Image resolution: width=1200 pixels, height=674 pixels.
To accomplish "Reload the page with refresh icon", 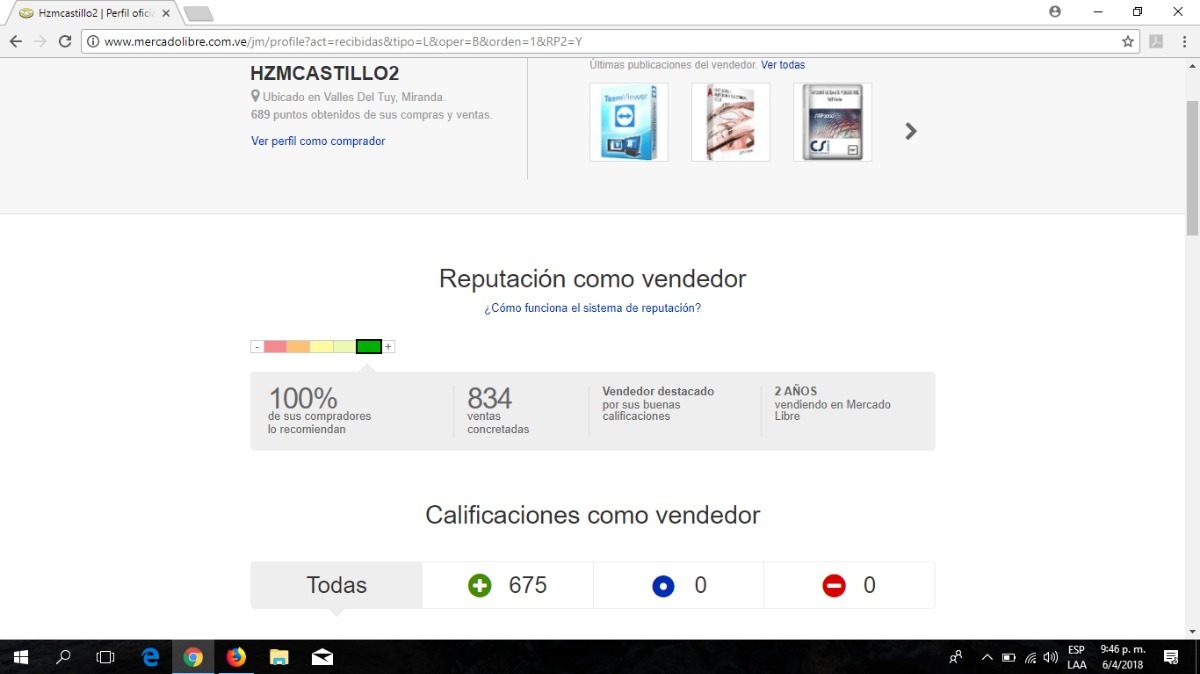I will [65, 41].
